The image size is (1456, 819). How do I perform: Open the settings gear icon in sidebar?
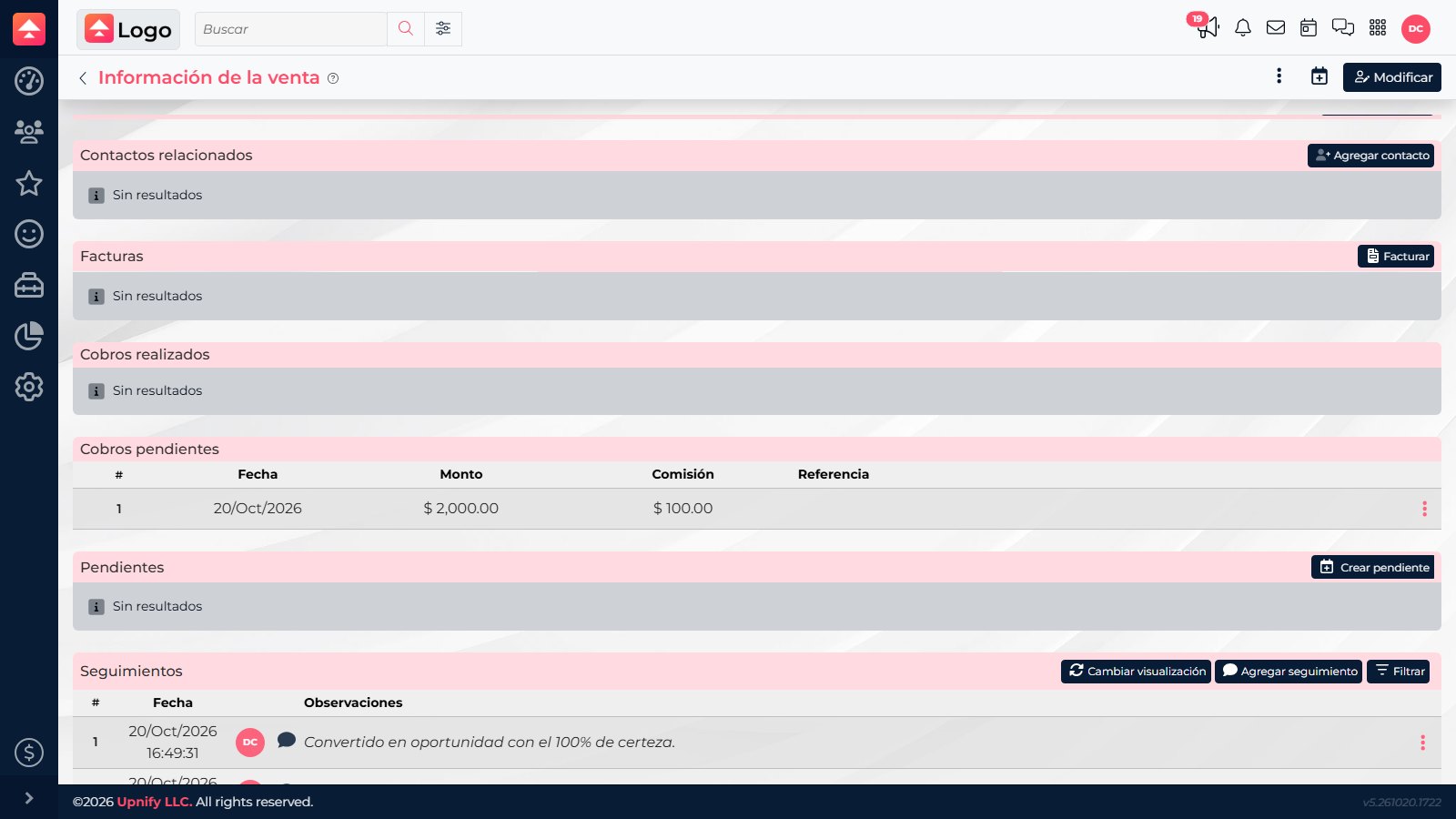29,387
